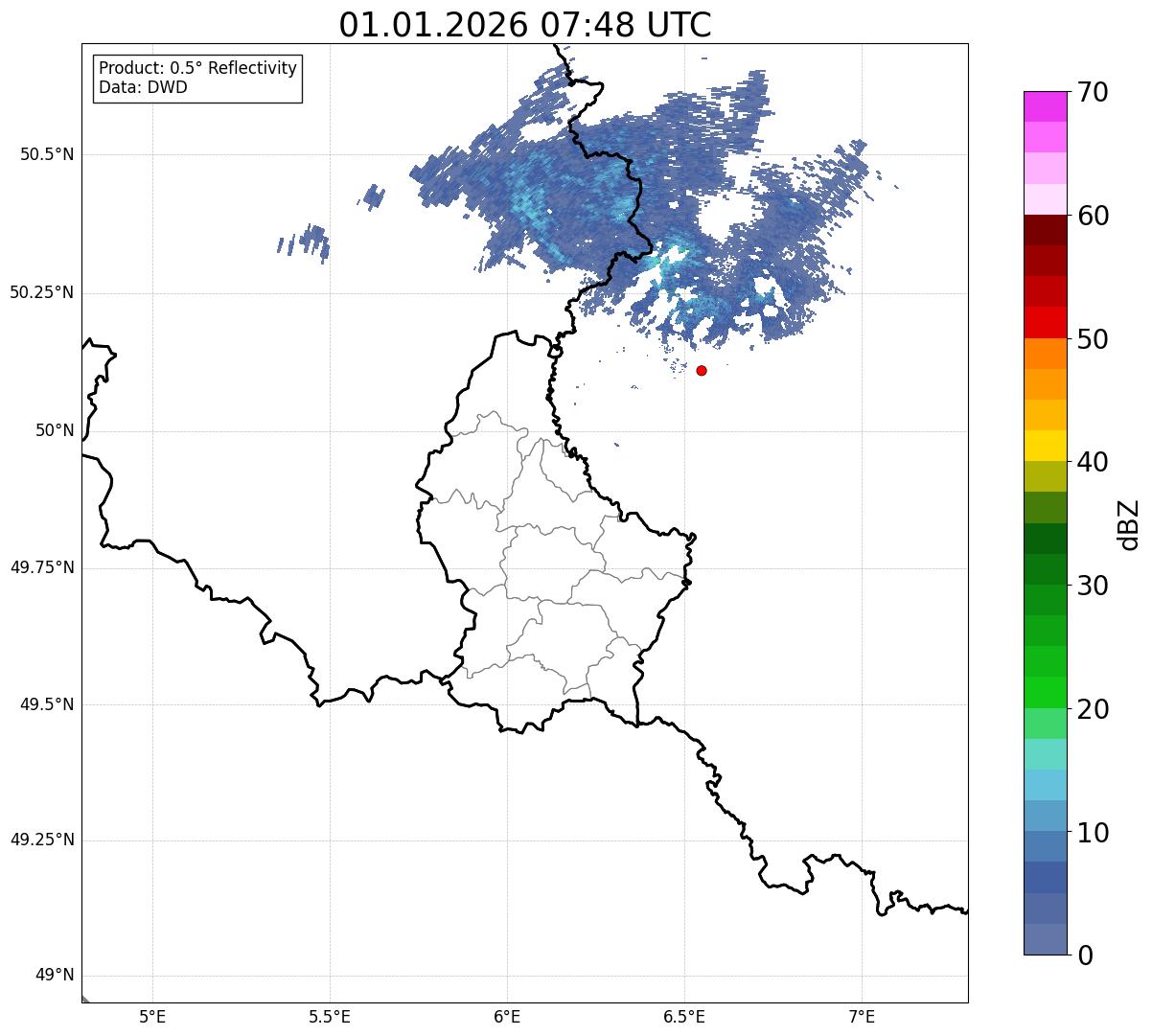Select the 30 tick on colorbar
The height and width of the screenshot is (1036, 1152).
pyautogui.click(x=1093, y=586)
